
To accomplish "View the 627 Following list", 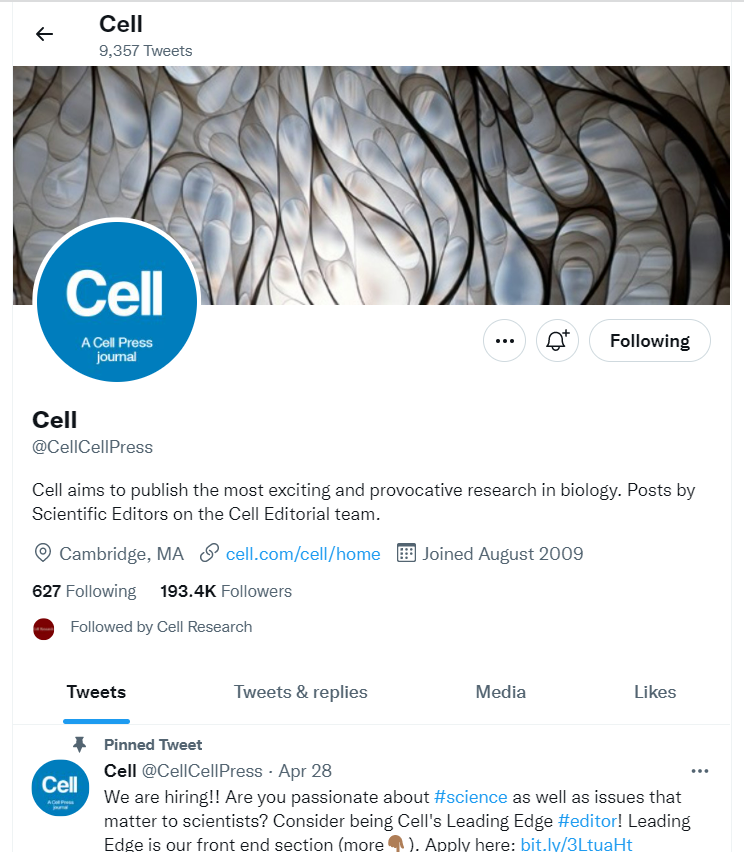I will coord(84,591).
